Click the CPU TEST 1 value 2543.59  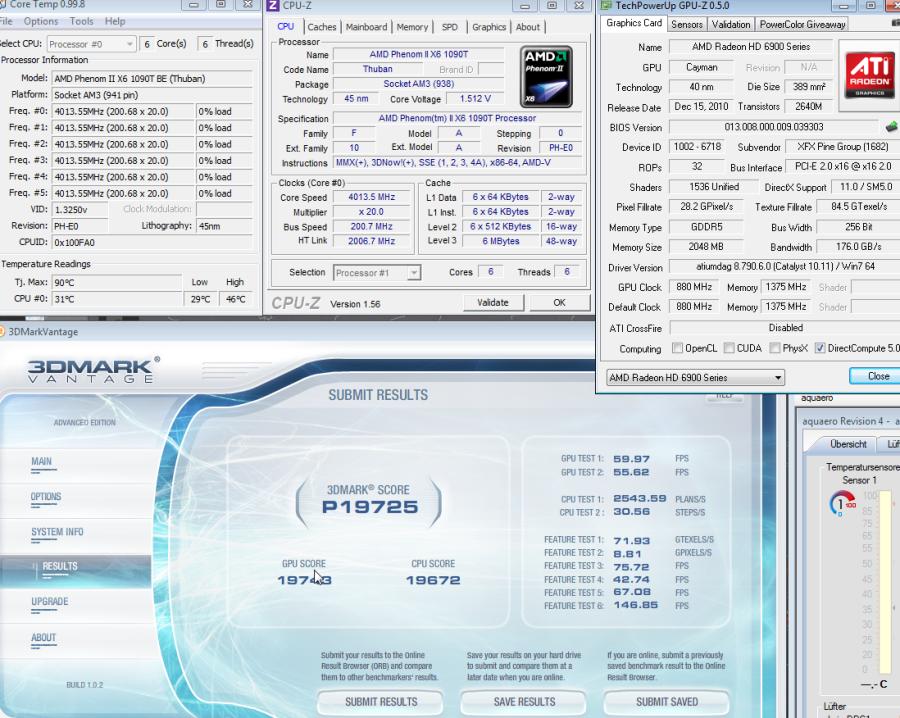pos(639,498)
